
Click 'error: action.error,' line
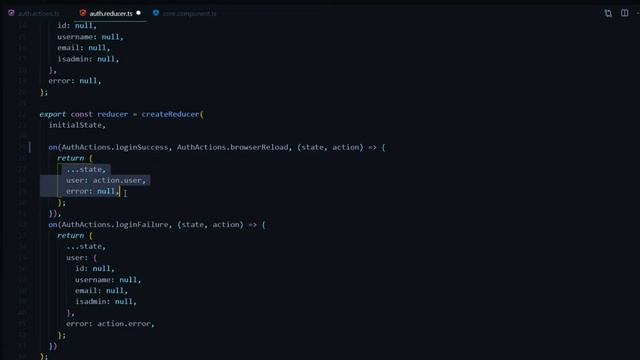tap(110, 324)
